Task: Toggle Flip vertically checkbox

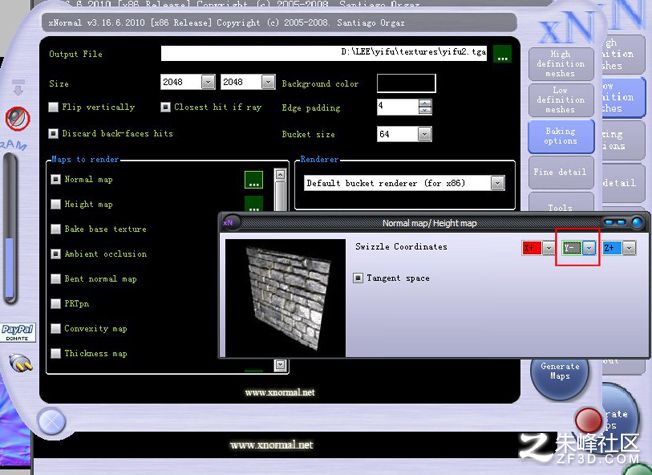Action: click(53, 107)
